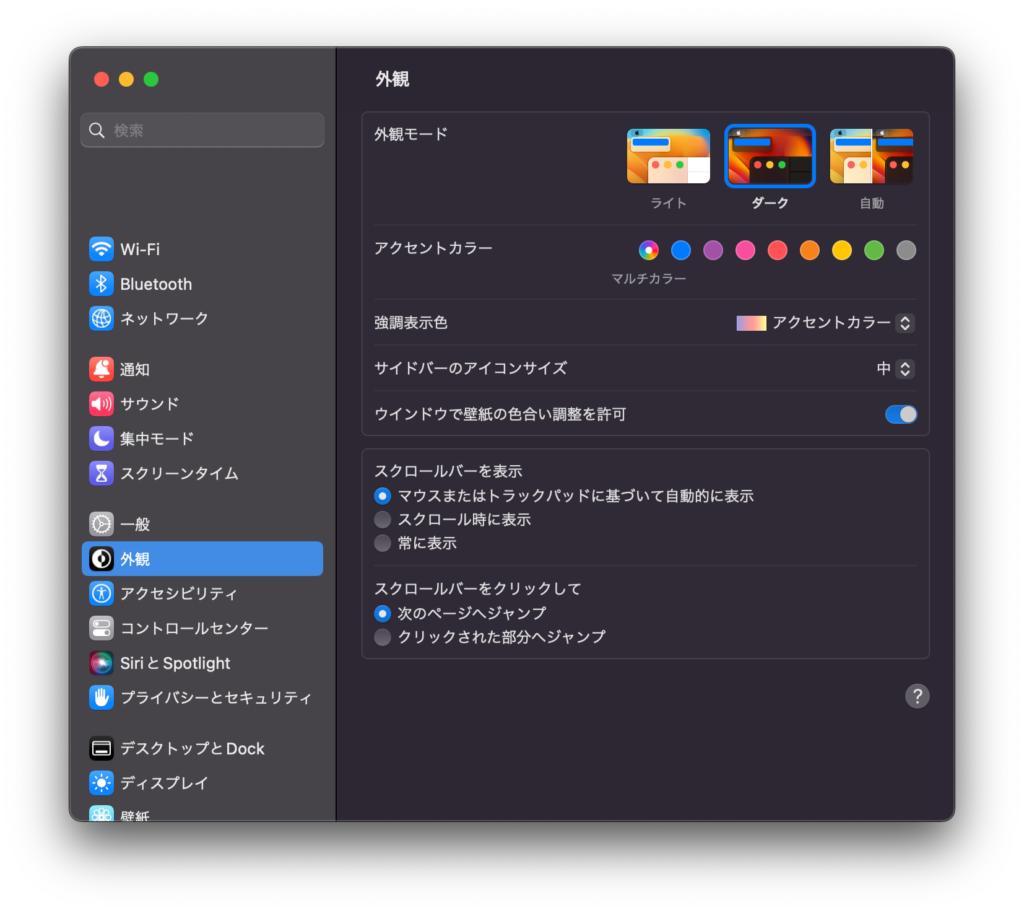The height and width of the screenshot is (913, 1024).
Task: Click the Bluetooth icon in sidebar
Action: [x=101, y=283]
